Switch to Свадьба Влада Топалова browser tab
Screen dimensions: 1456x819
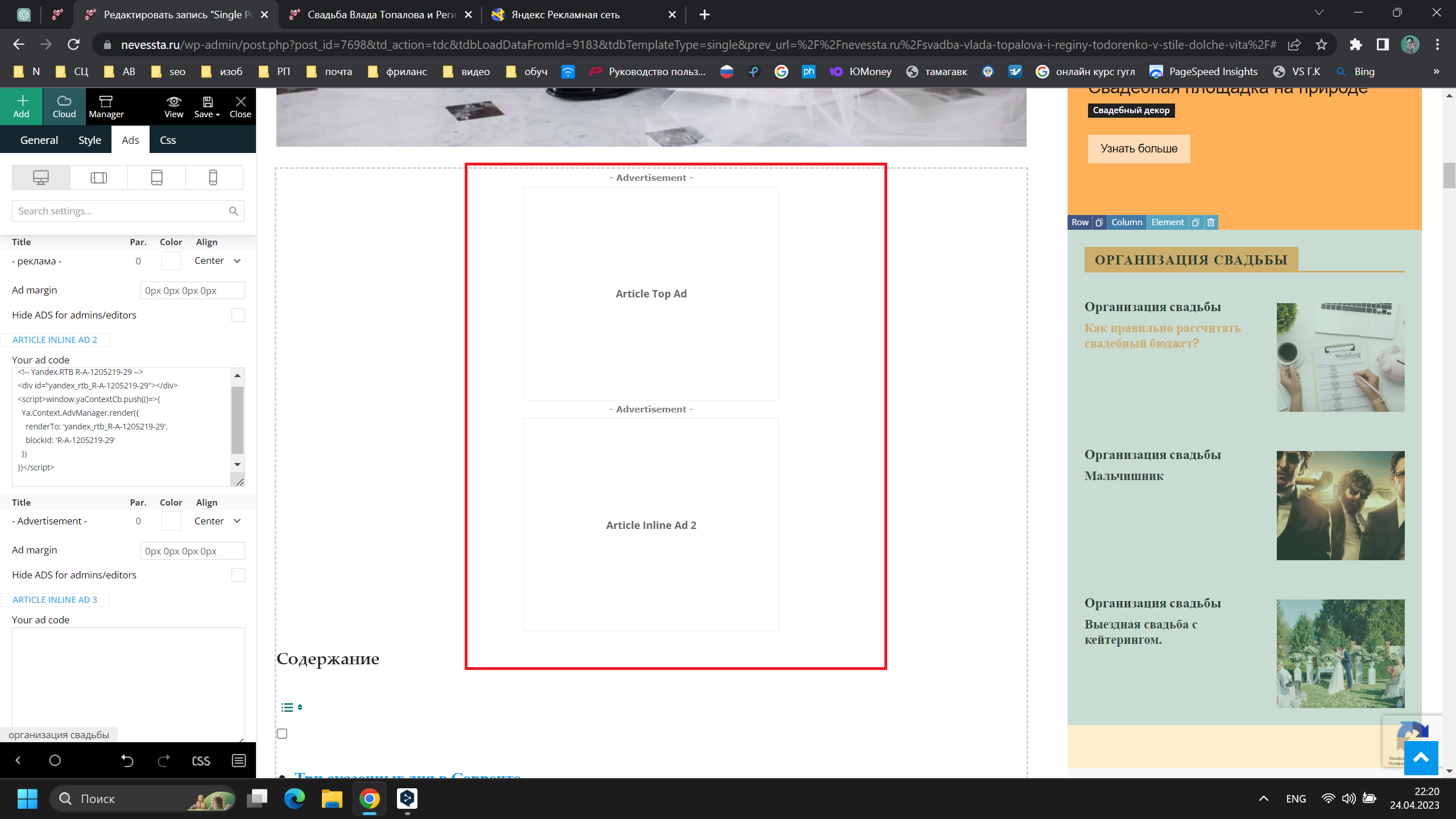(x=381, y=15)
